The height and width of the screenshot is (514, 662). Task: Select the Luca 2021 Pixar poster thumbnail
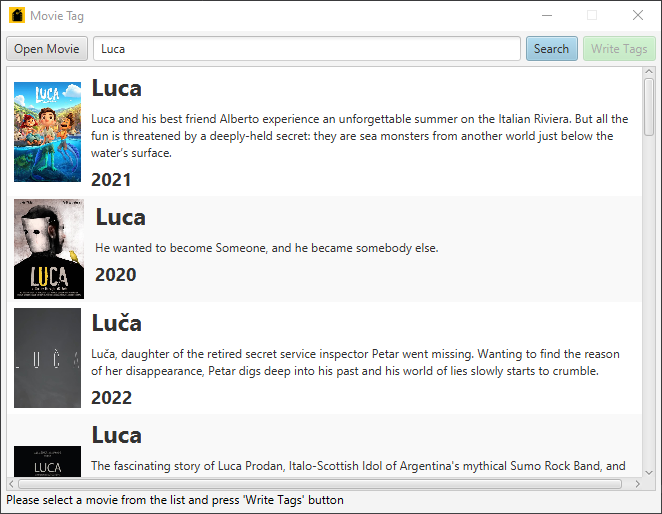coord(47,132)
